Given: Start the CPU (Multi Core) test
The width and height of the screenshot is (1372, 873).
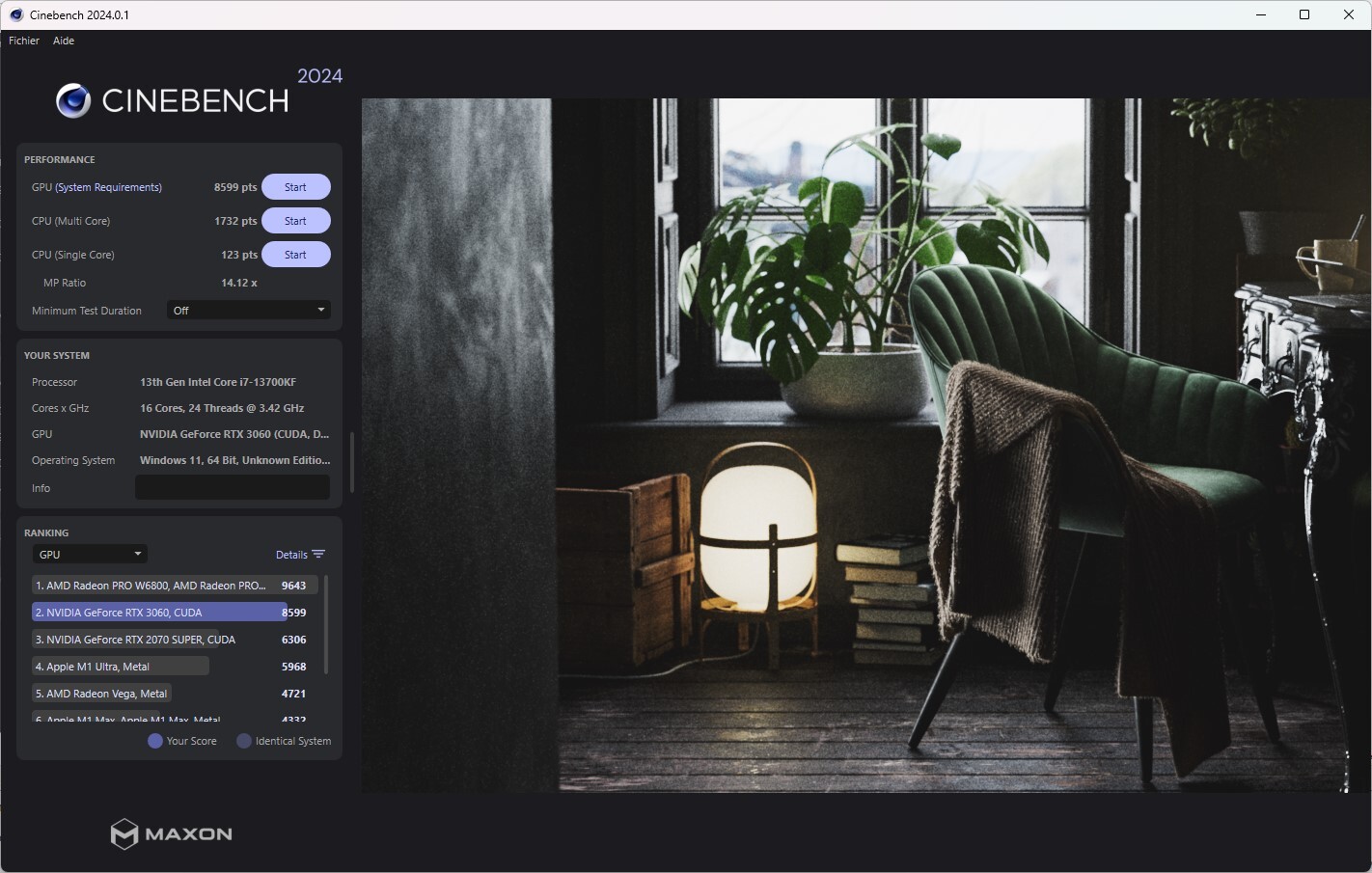Looking at the screenshot, I should 296,221.
